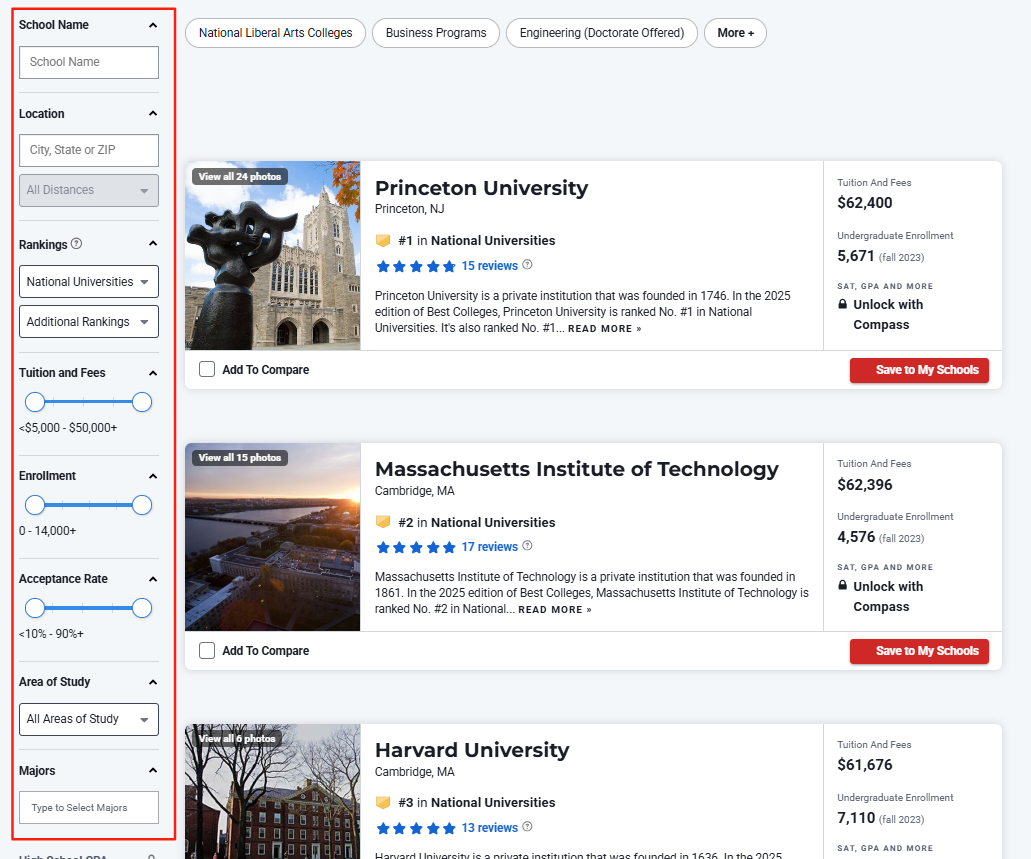Open Princeton's 15 reviews link

(490, 266)
